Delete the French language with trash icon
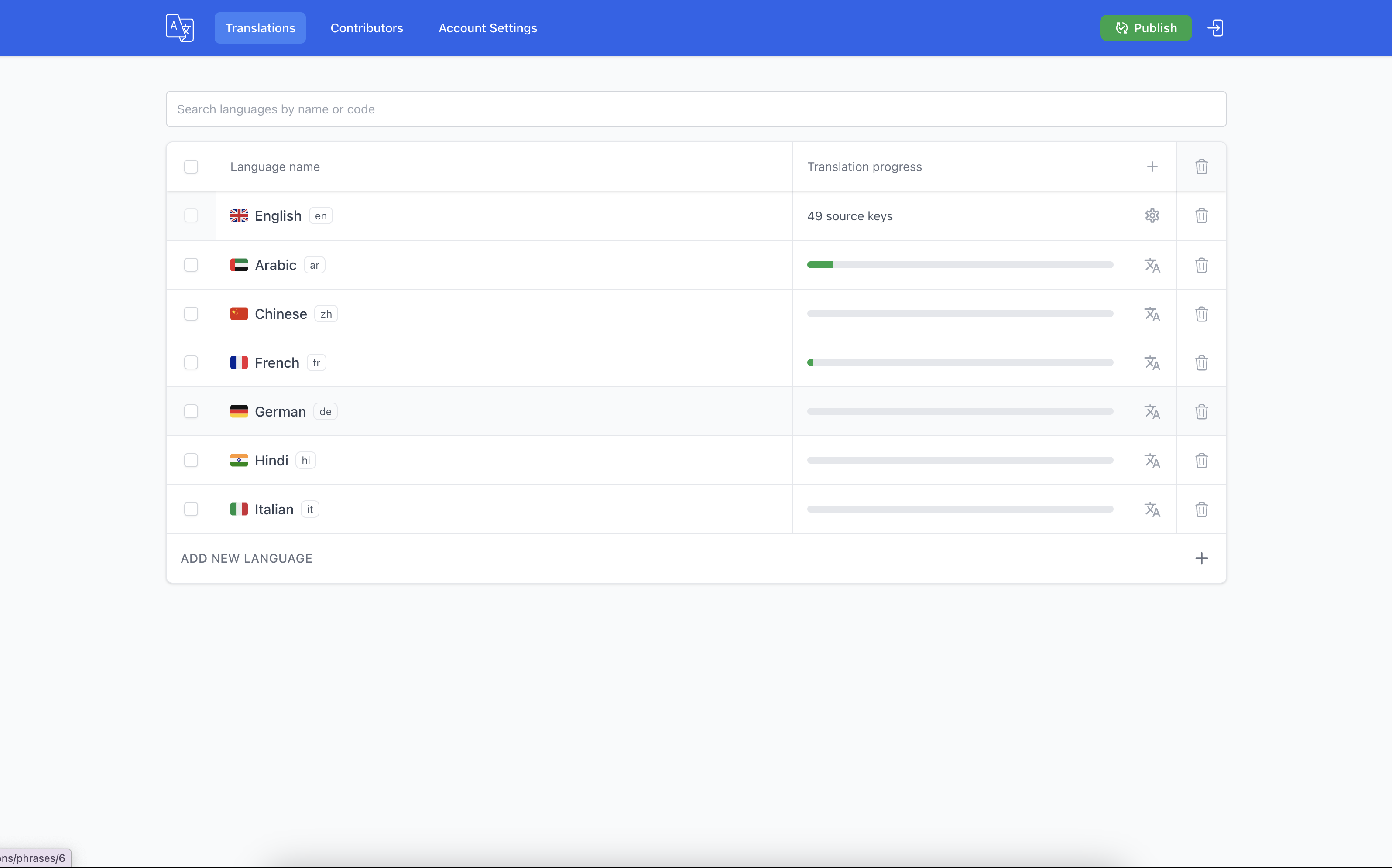 pyautogui.click(x=1201, y=363)
